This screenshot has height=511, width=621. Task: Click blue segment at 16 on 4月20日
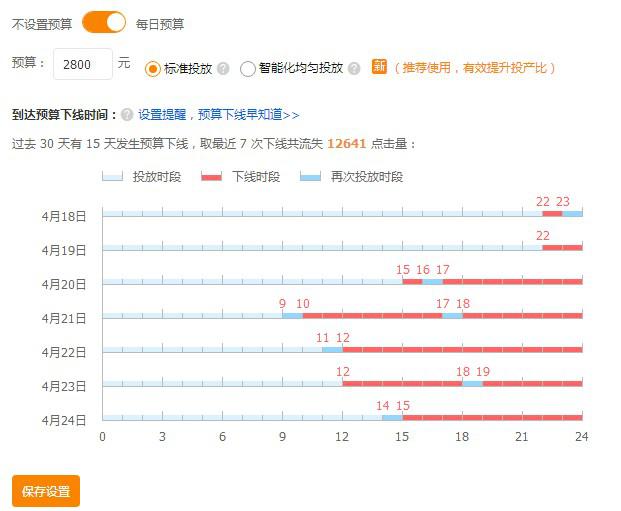(432, 282)
